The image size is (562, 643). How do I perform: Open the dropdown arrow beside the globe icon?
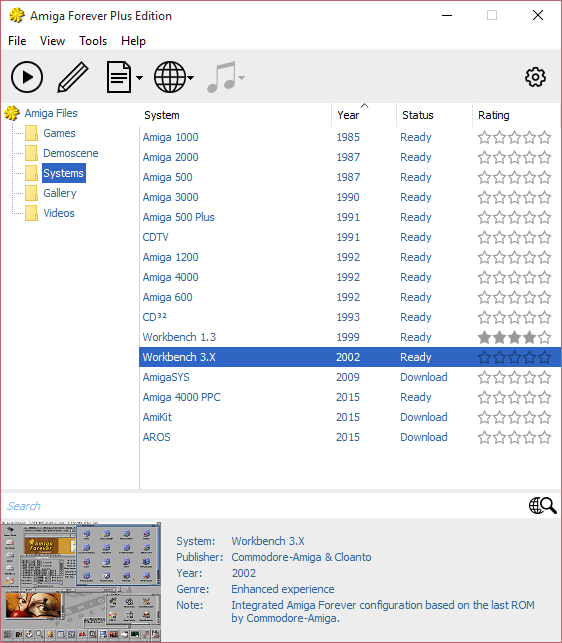(x=191, y=78)
